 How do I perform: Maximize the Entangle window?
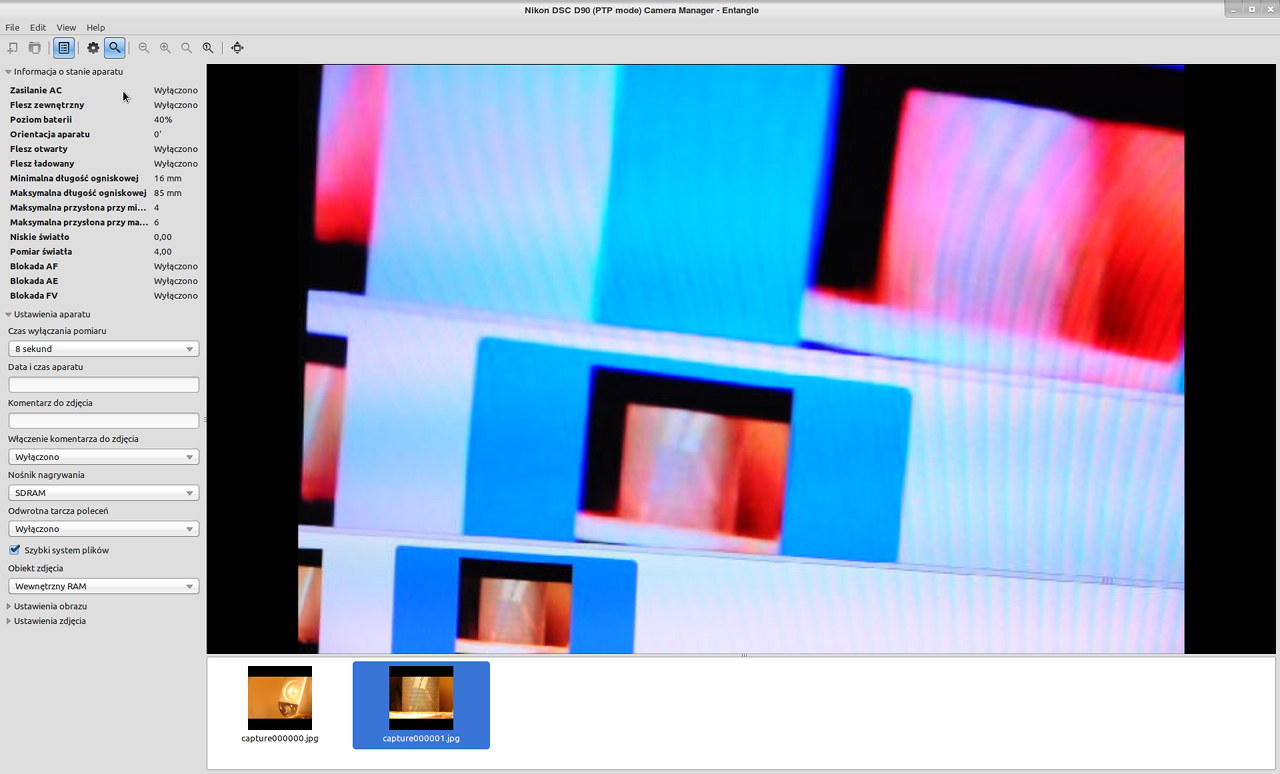pos(1251,9)
